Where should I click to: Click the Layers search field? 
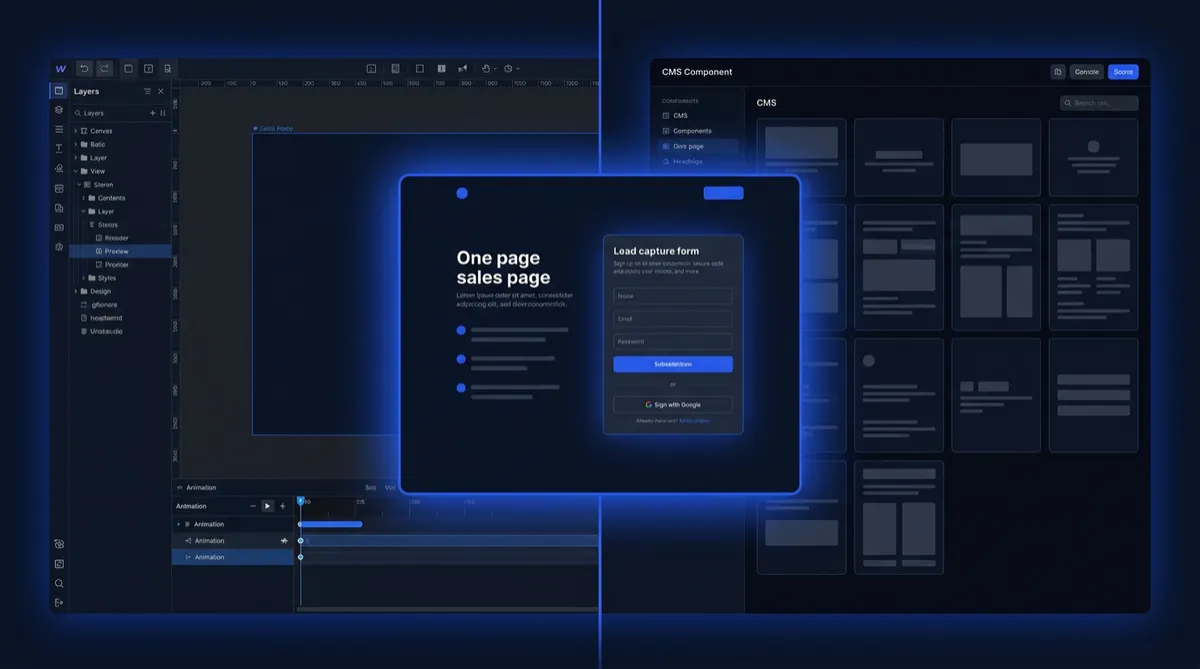(x=108, y=113)
